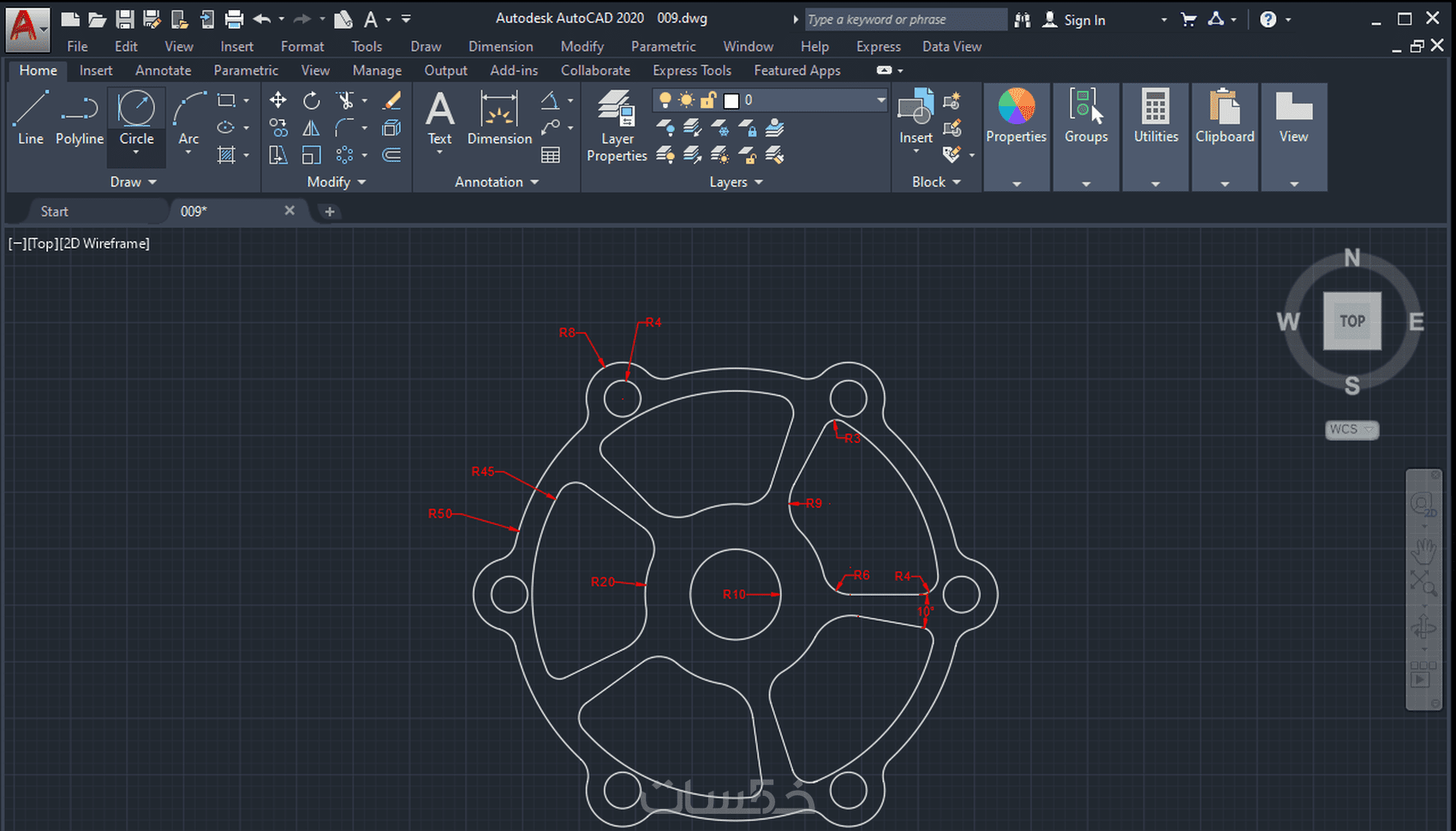Screen dimensions: 1456x831
Task: Toggle the layer lightbulb on/off icon
Action: pos(665,100)
